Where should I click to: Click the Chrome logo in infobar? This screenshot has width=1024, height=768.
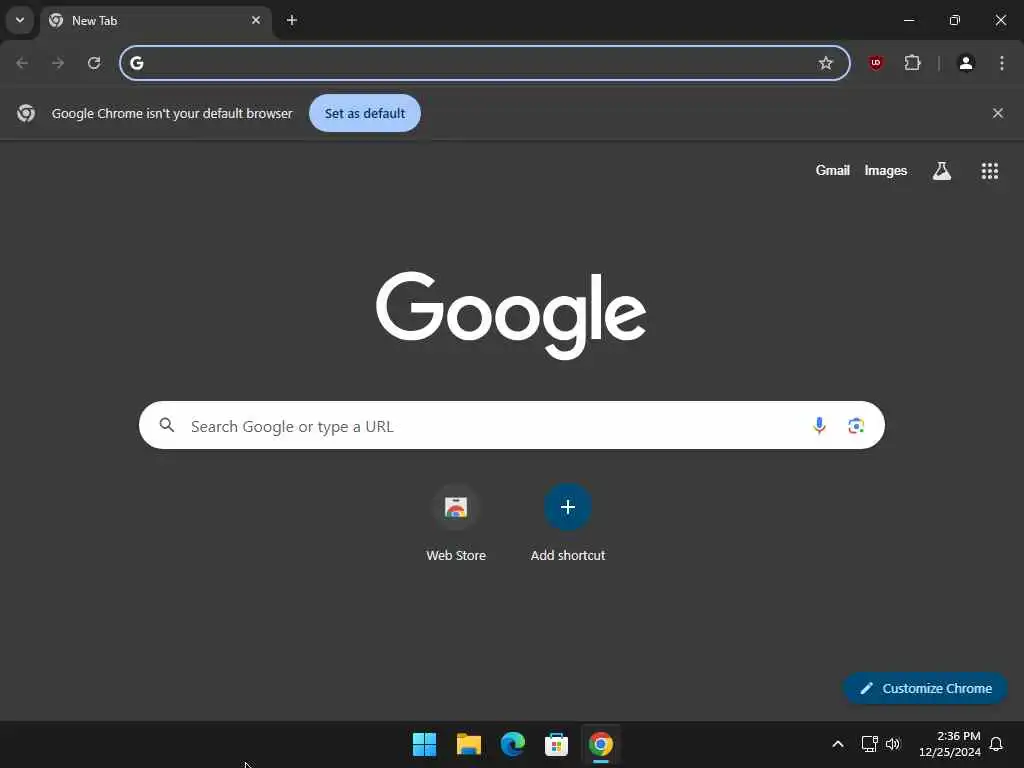pos(26,113)
